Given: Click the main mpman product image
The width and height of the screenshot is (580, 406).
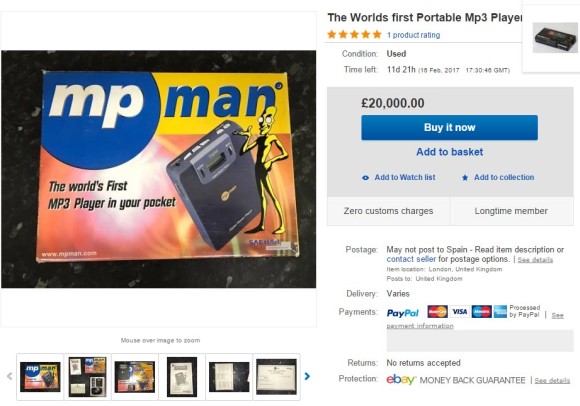Looking at the screenshot, I should click(x=159, y=169).
